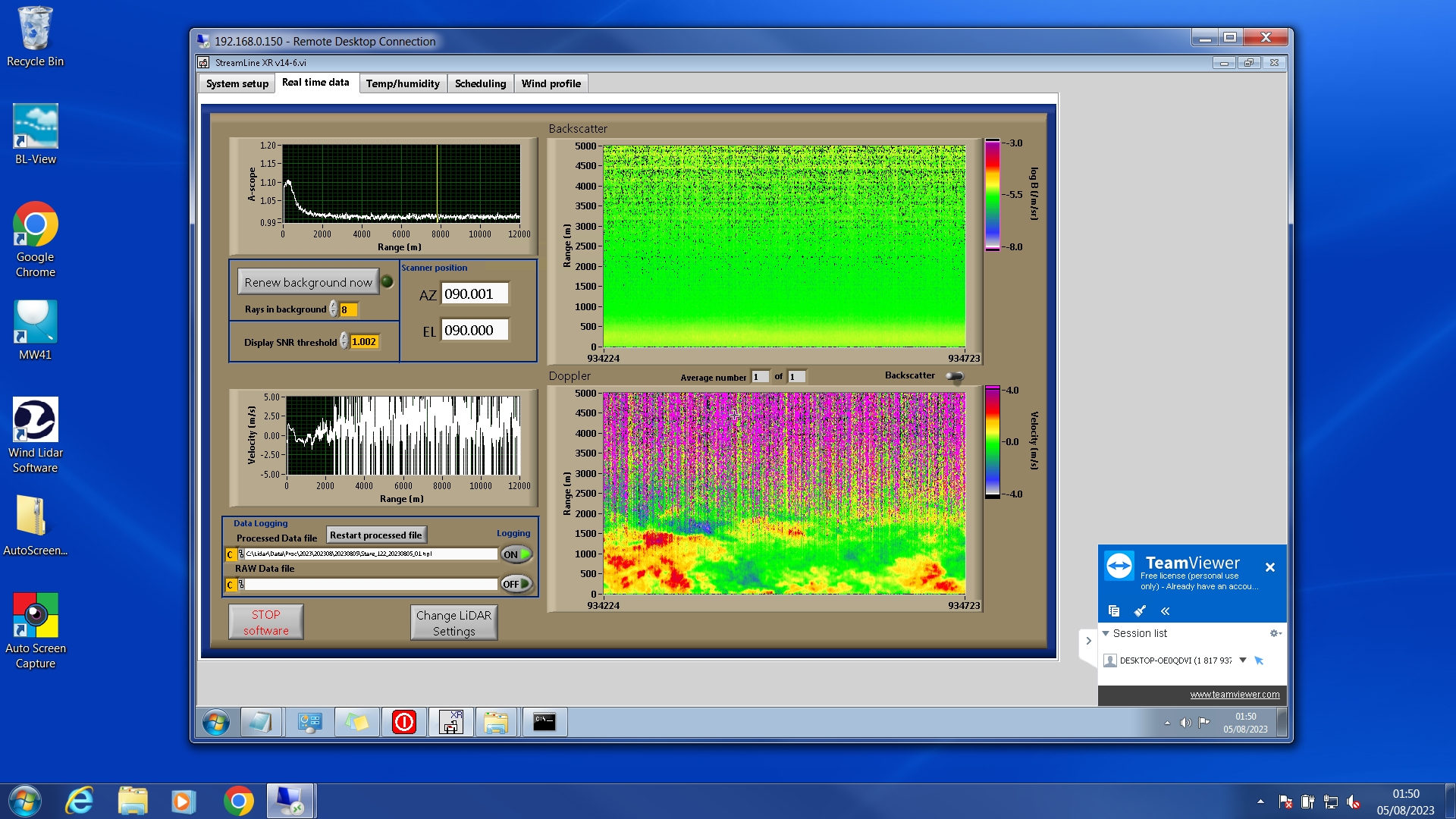Screen dimensions: 1456x819
Task: Expand DESKTOP-OE0QDVI session dropdown arrow
Action: coord(1243,660)
